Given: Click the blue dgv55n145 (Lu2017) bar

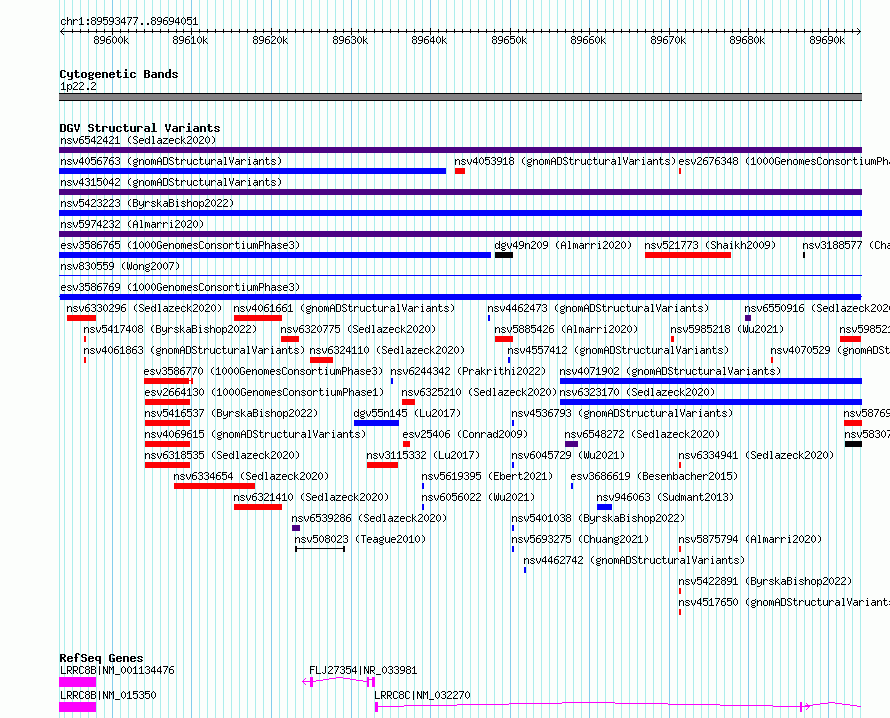Looking at the screenshot, I should pos(376,423).
